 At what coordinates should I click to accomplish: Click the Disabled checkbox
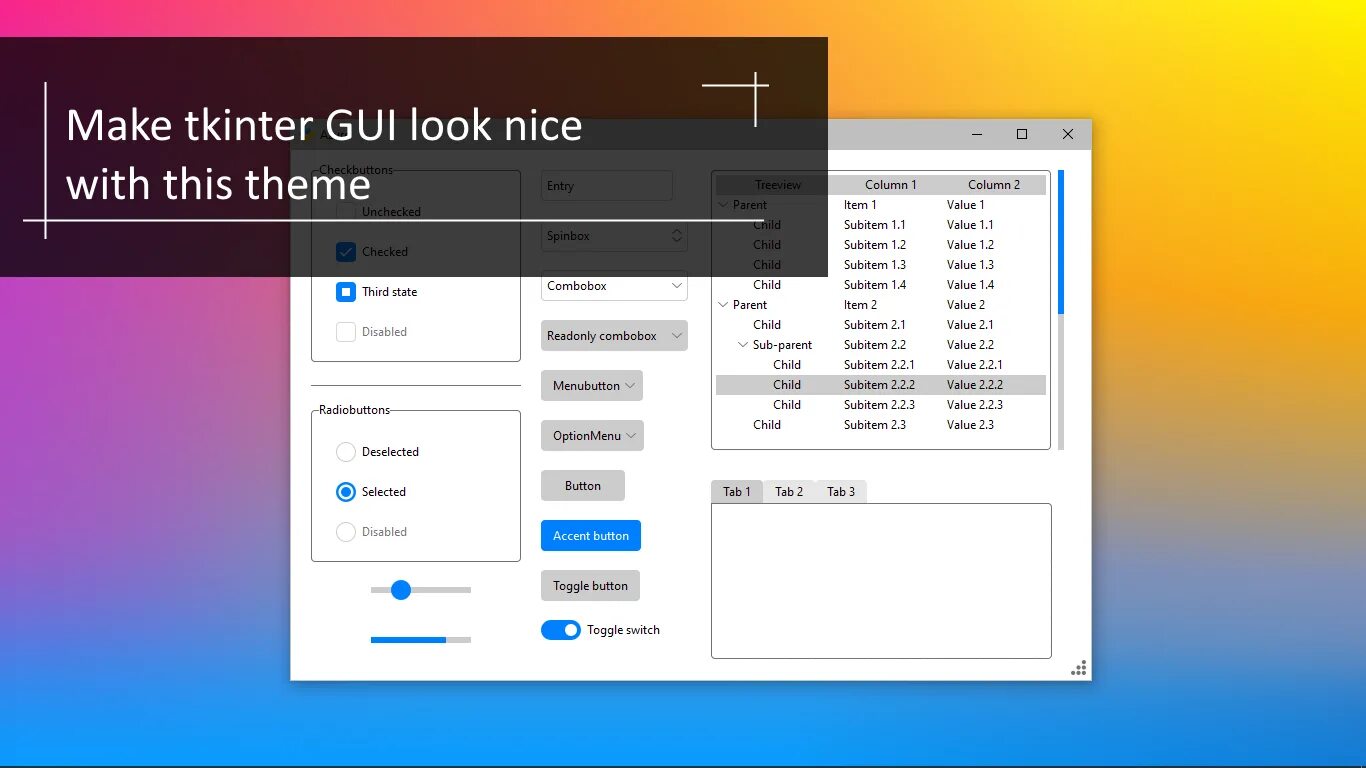346,332
